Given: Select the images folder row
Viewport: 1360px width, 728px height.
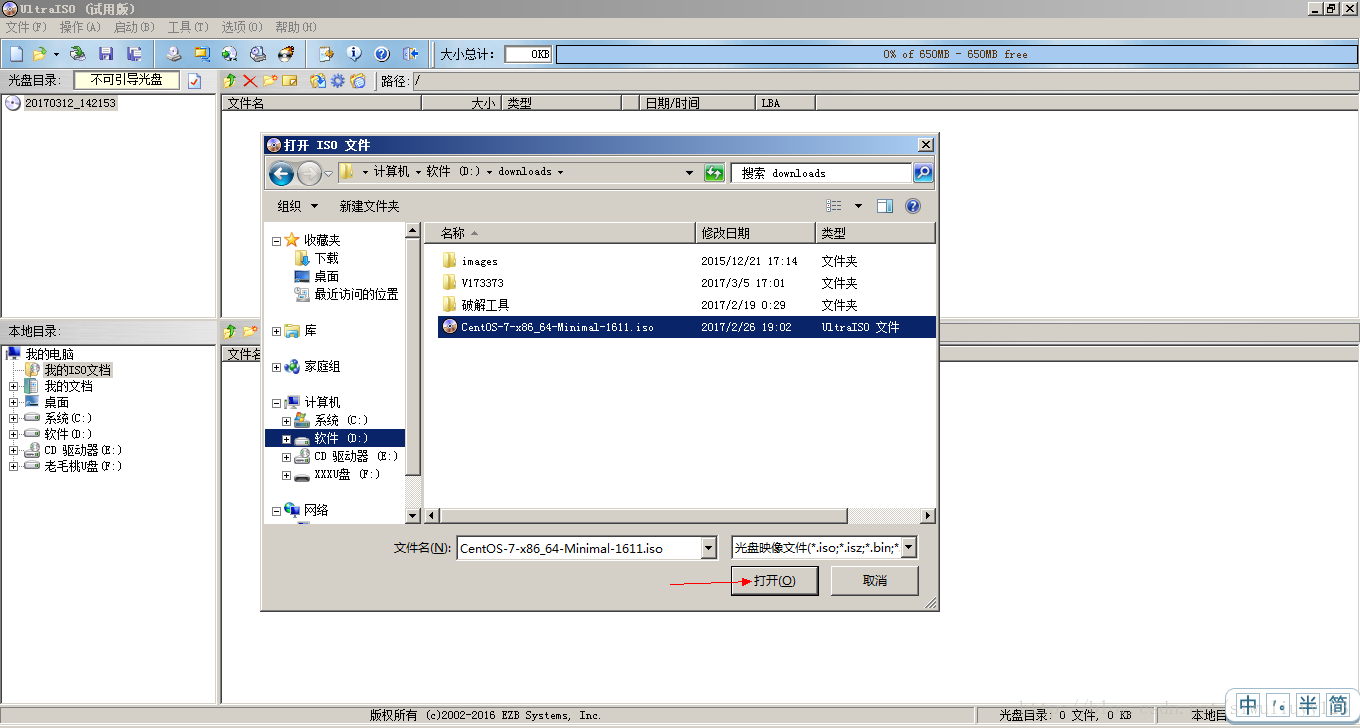Looking at the screenshot, I should [x=686, y=261].
